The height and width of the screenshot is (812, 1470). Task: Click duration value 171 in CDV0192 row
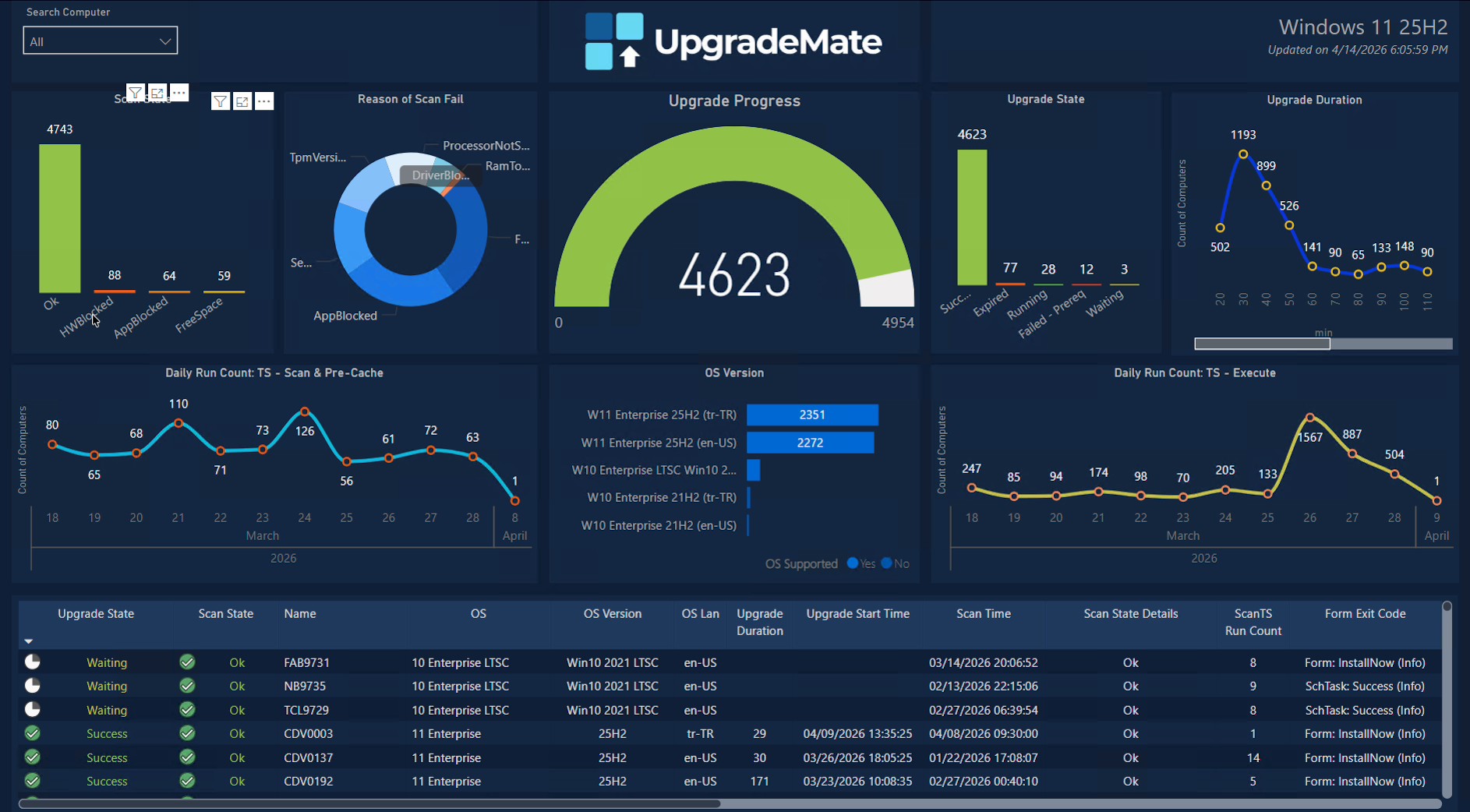click(x=760, y=781)
